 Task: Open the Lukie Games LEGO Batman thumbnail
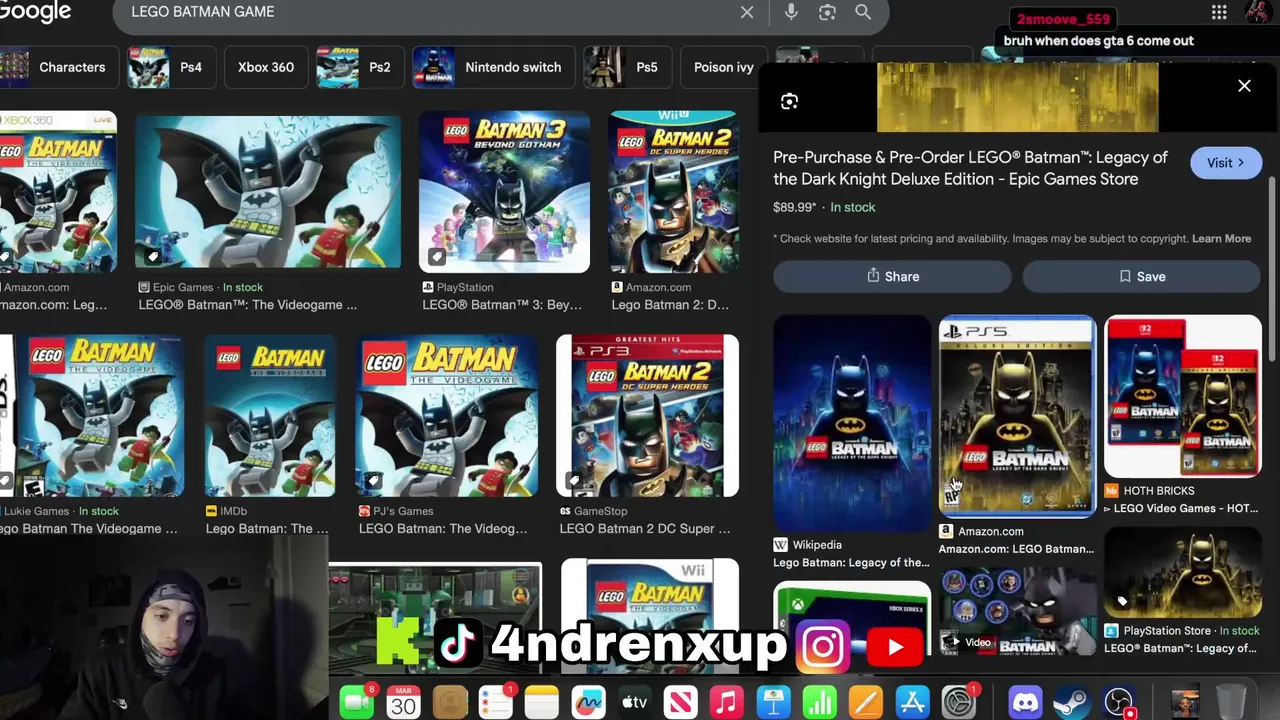(x=92, y=416)
